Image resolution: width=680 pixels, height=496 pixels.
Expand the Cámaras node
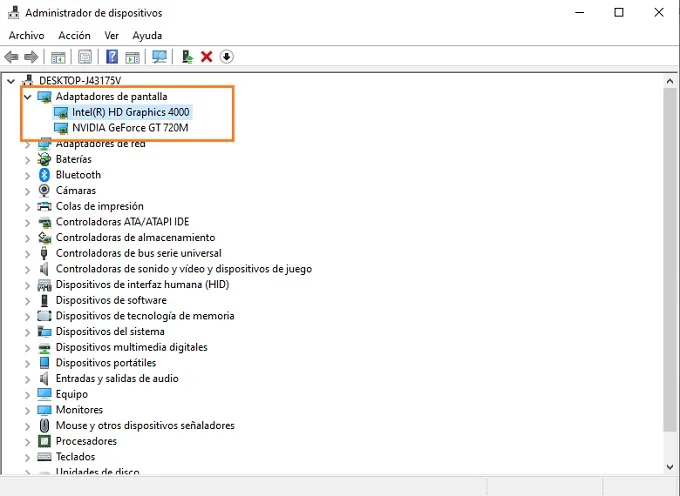click(x=27, y=191)
